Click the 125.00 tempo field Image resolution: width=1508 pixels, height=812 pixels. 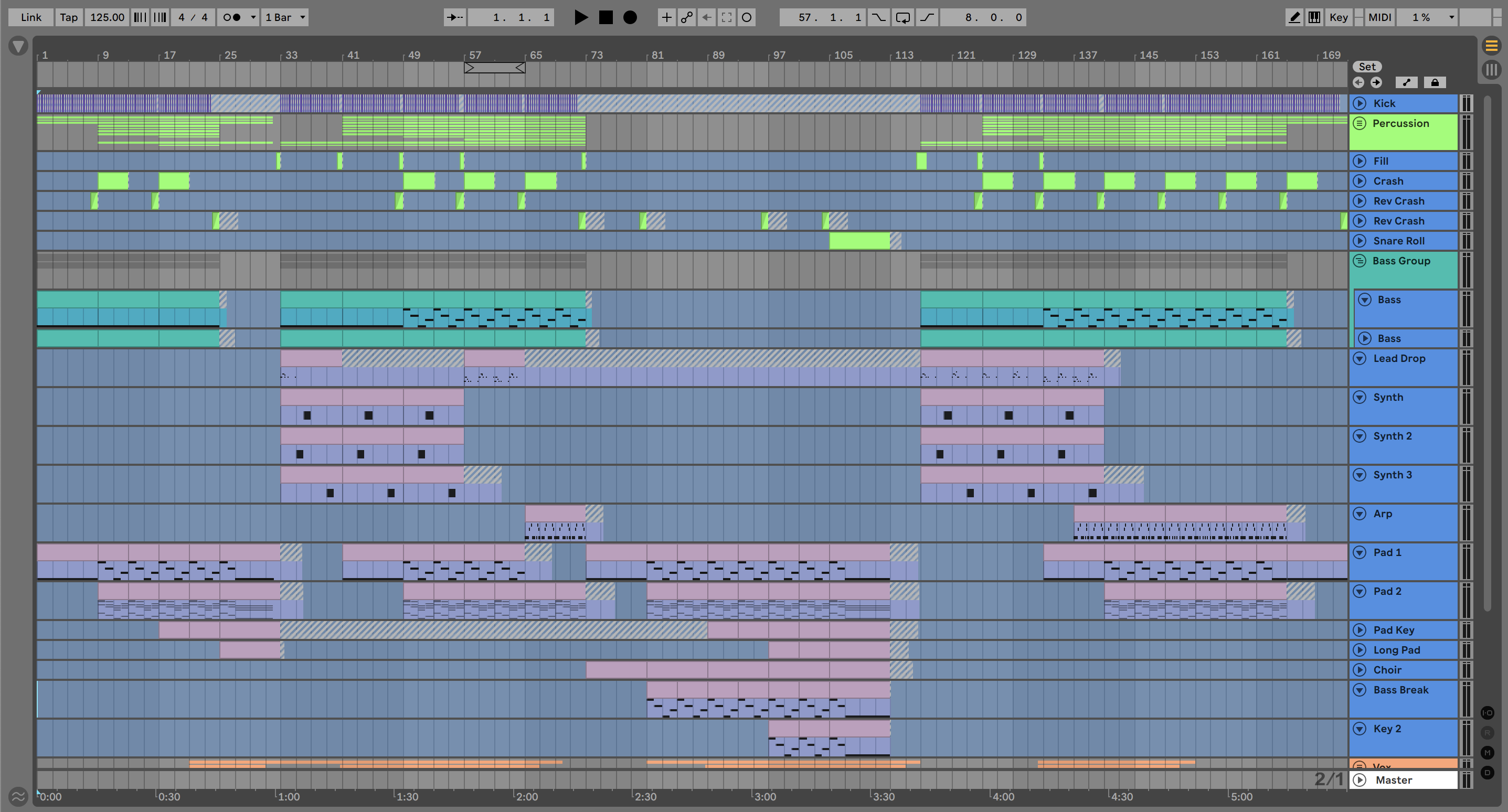pyautogui.click(x=107, y=17)
